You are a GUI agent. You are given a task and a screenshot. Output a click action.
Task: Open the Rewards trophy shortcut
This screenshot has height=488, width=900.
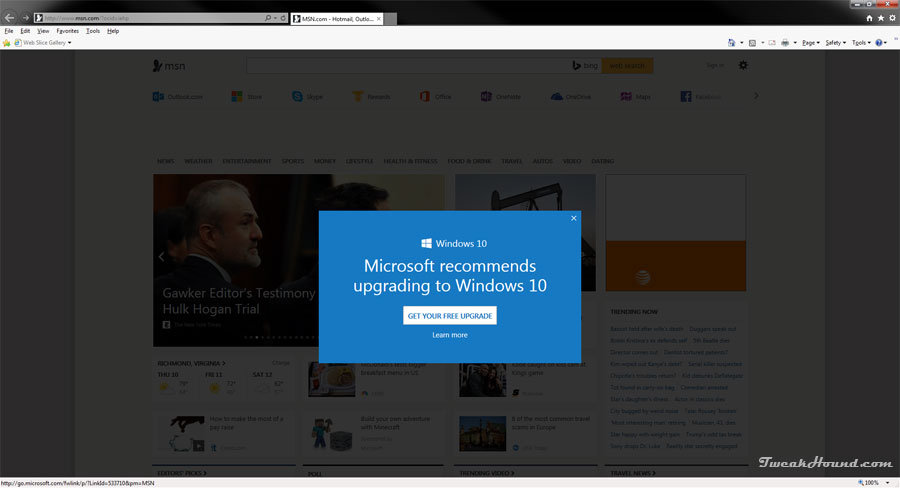point(371,96)
